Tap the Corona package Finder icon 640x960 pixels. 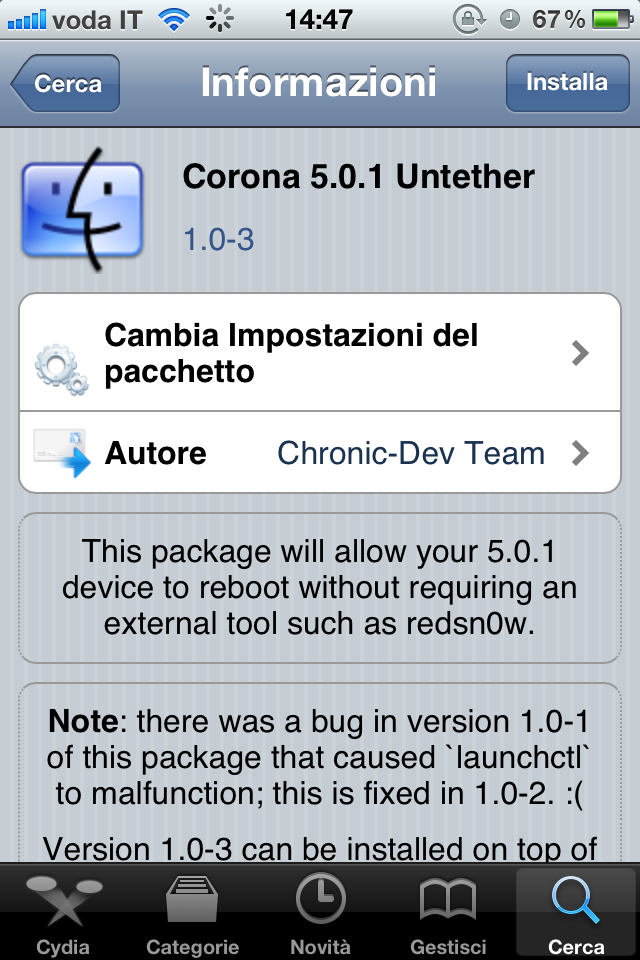tap(81, 211)
